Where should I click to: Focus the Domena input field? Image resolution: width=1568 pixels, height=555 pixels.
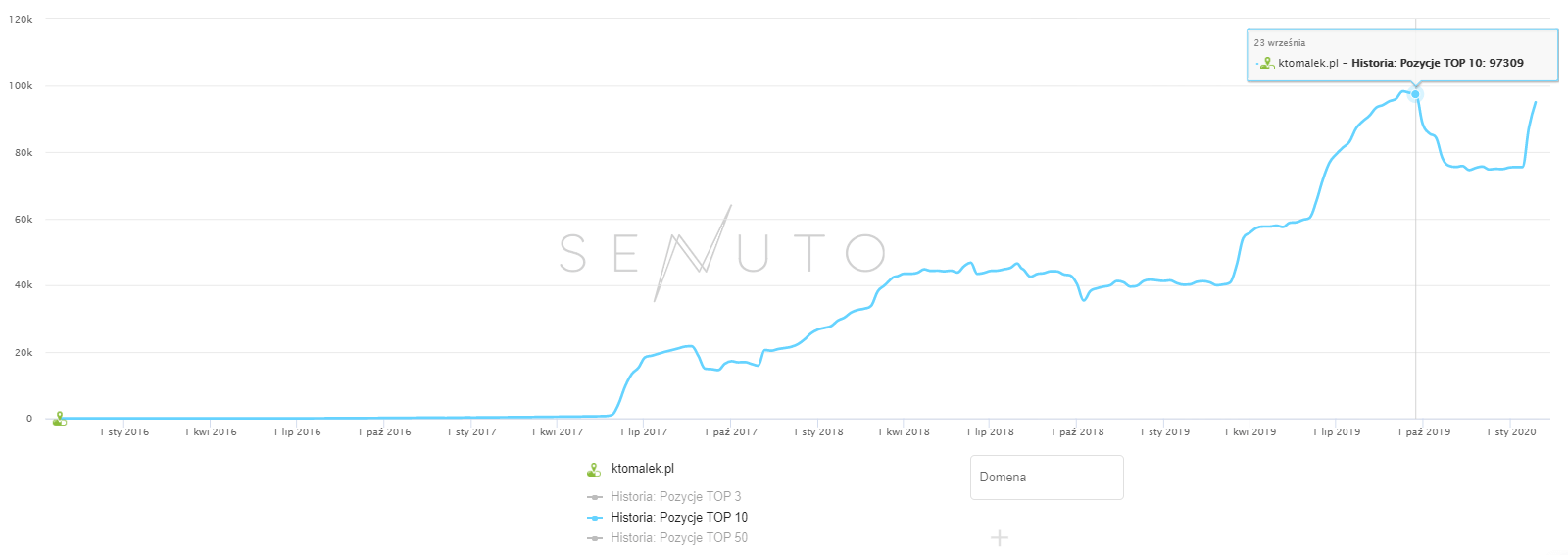click(x=1047, y=478)
